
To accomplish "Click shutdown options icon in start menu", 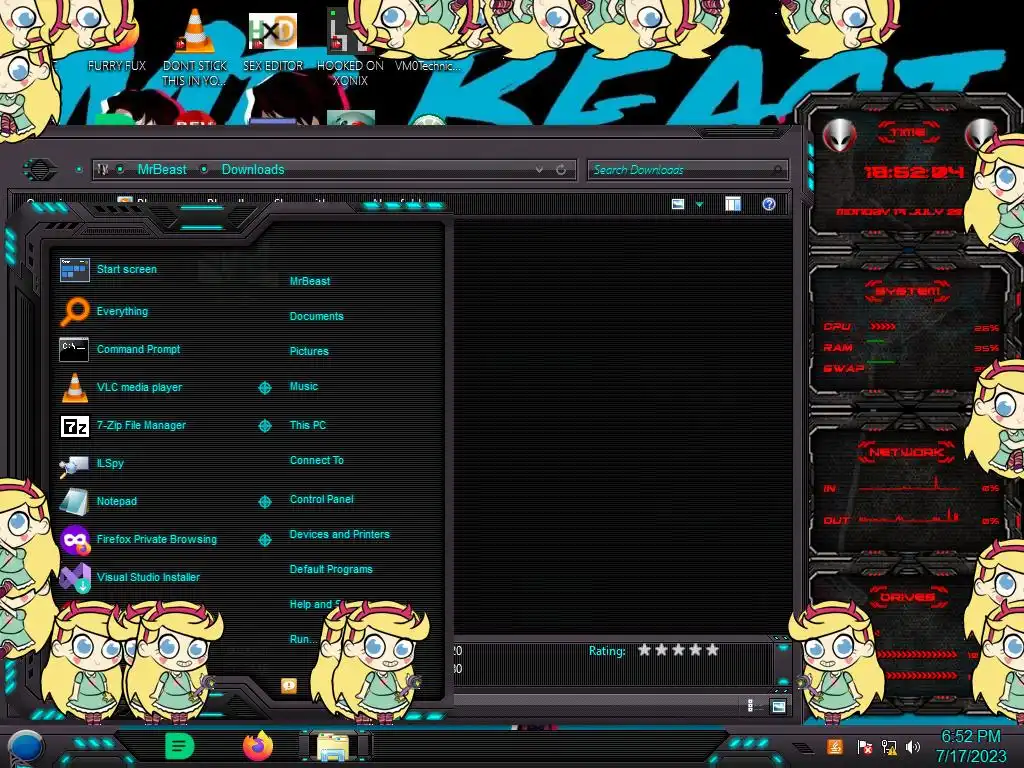I will pyautogui.click(x=289, y=685).
